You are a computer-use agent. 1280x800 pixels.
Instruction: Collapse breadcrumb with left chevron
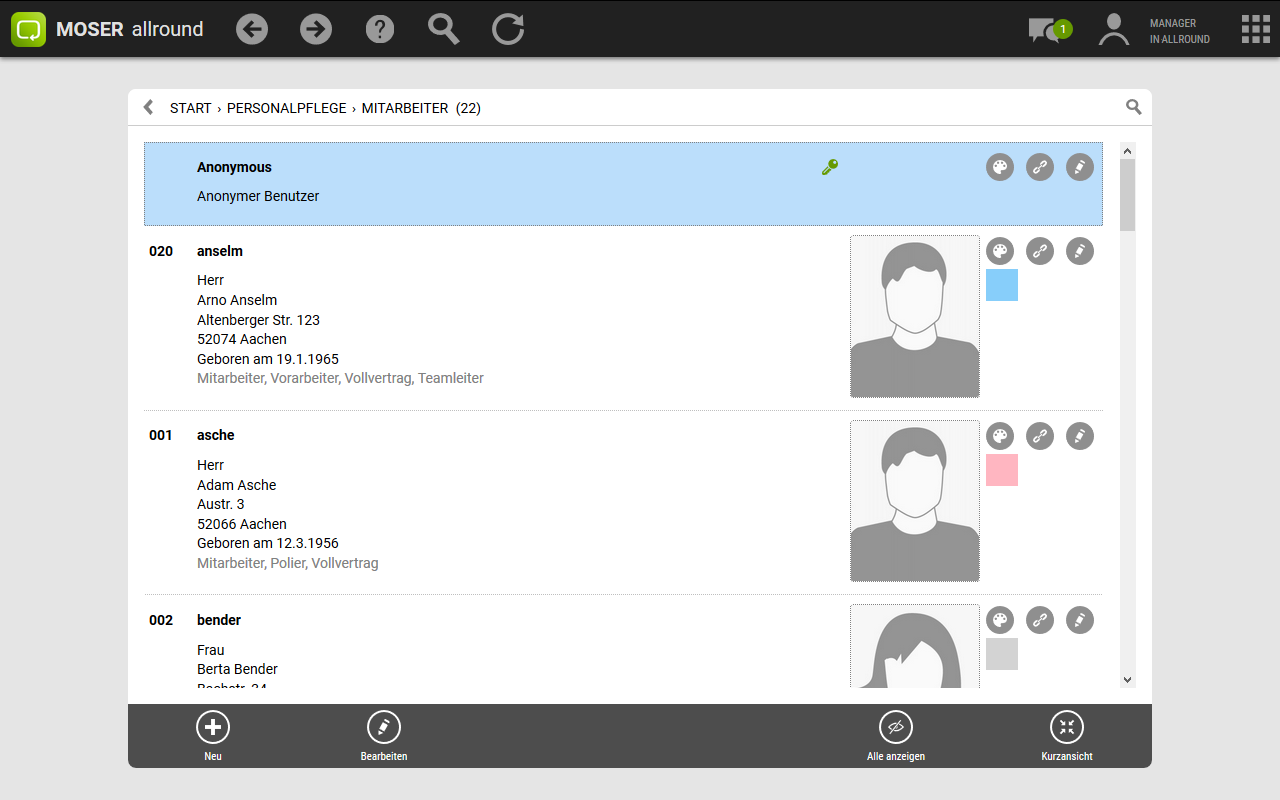point(149,107)
